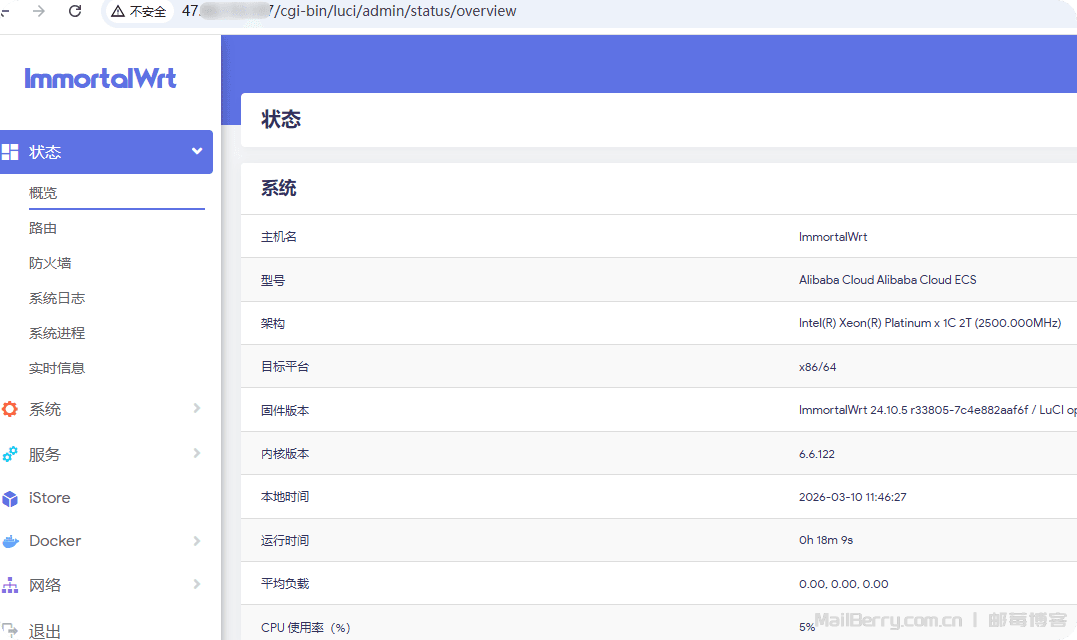
Task: Click the forward navigation arrow
Action: (x=39, y=11)
